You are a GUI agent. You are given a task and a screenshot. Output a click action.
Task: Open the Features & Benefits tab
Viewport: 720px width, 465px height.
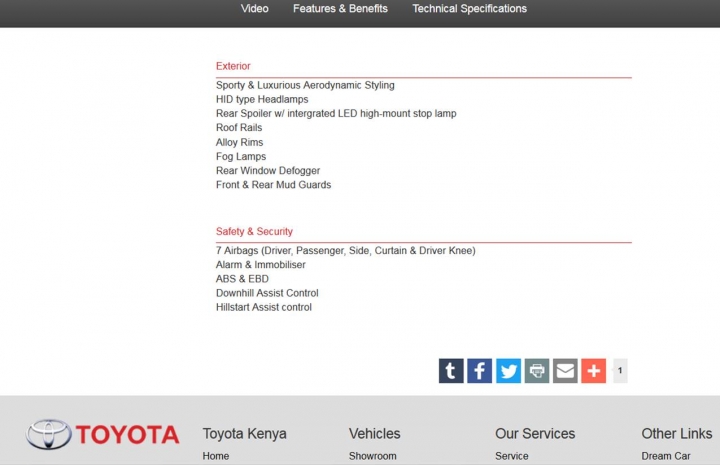(x=340, y=9)
